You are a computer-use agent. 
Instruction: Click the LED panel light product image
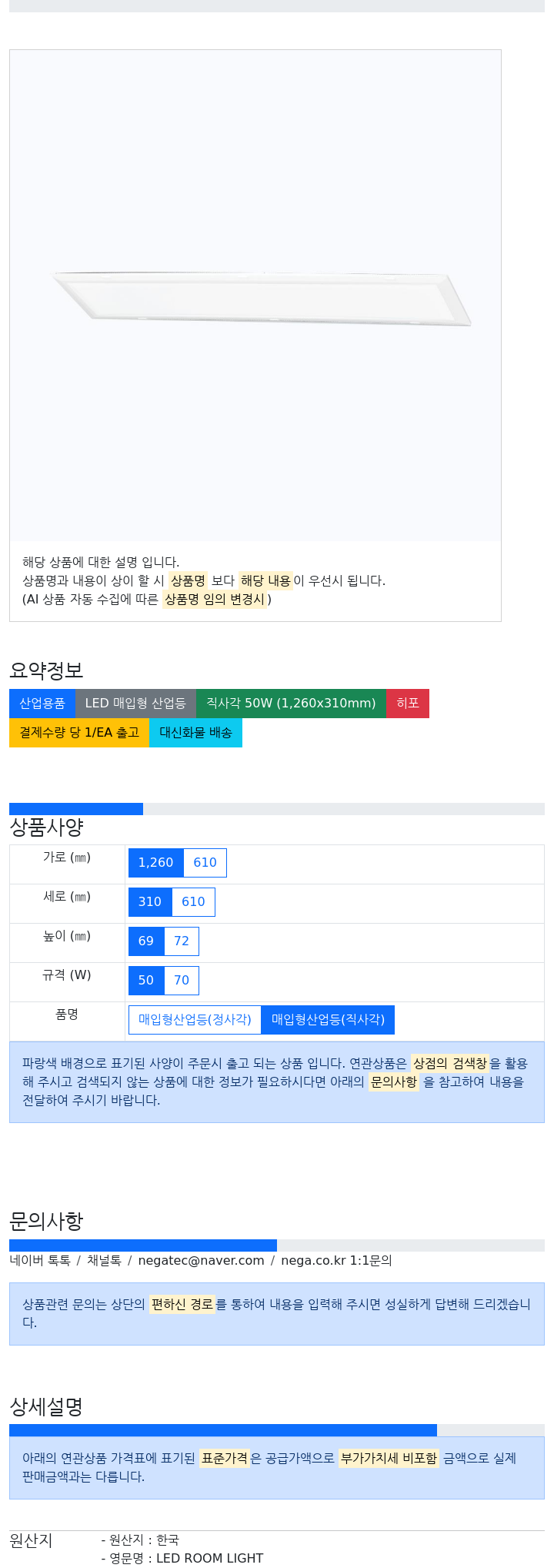pos(255,296)
